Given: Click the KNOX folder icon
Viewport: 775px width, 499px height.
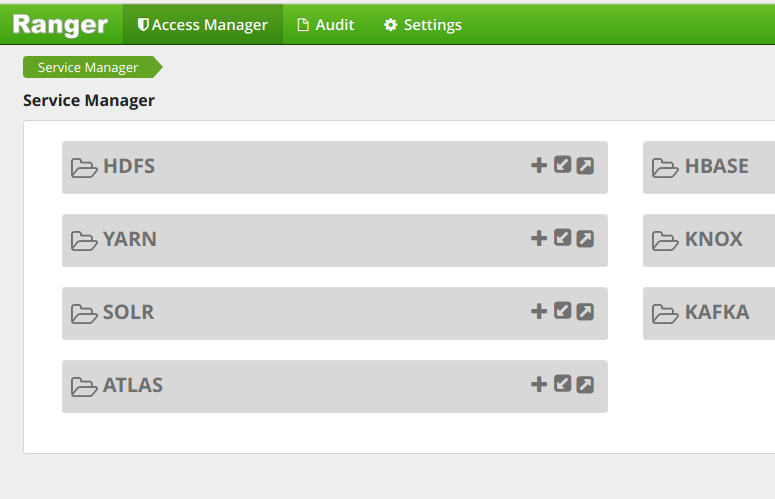Looking at the screenshot, I should (665, 241).
